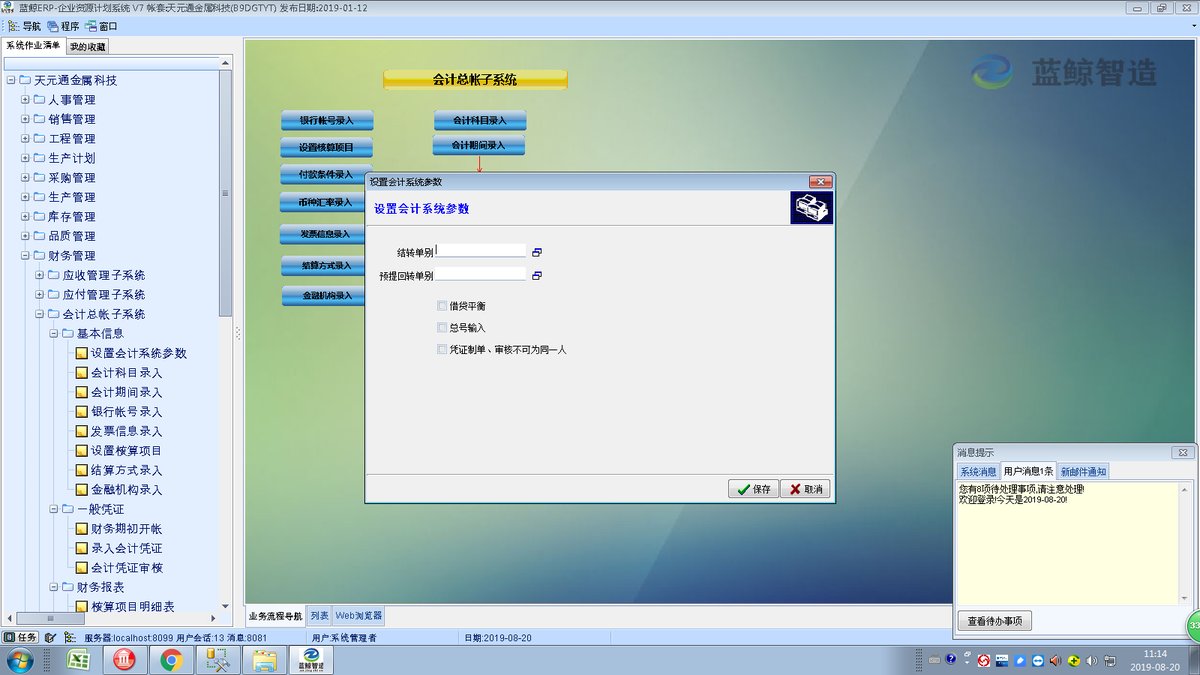Click the red swirl tray icon

tap(984, 661)
